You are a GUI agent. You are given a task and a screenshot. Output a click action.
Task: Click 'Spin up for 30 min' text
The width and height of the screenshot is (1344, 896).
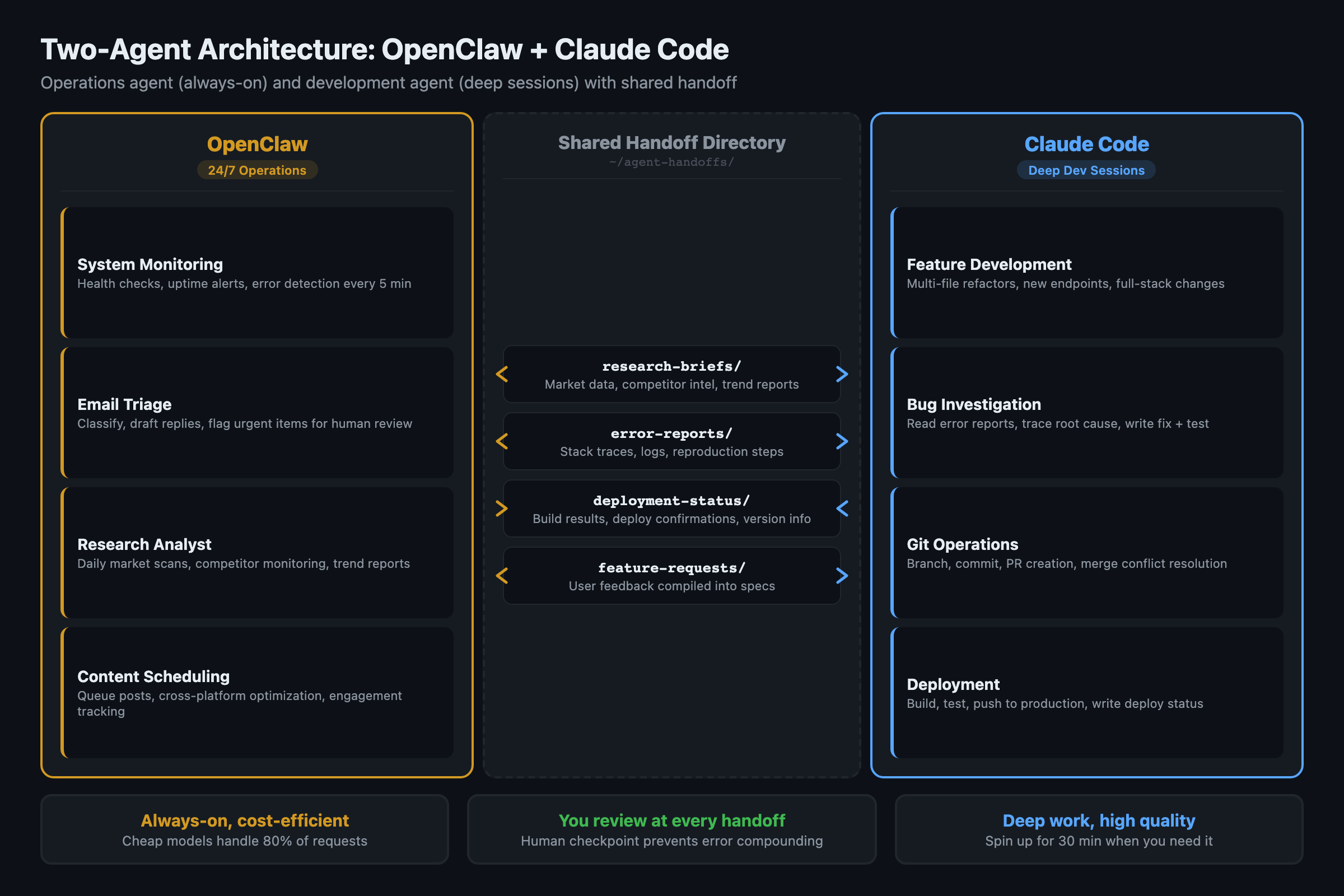[x=1098, y=841]
